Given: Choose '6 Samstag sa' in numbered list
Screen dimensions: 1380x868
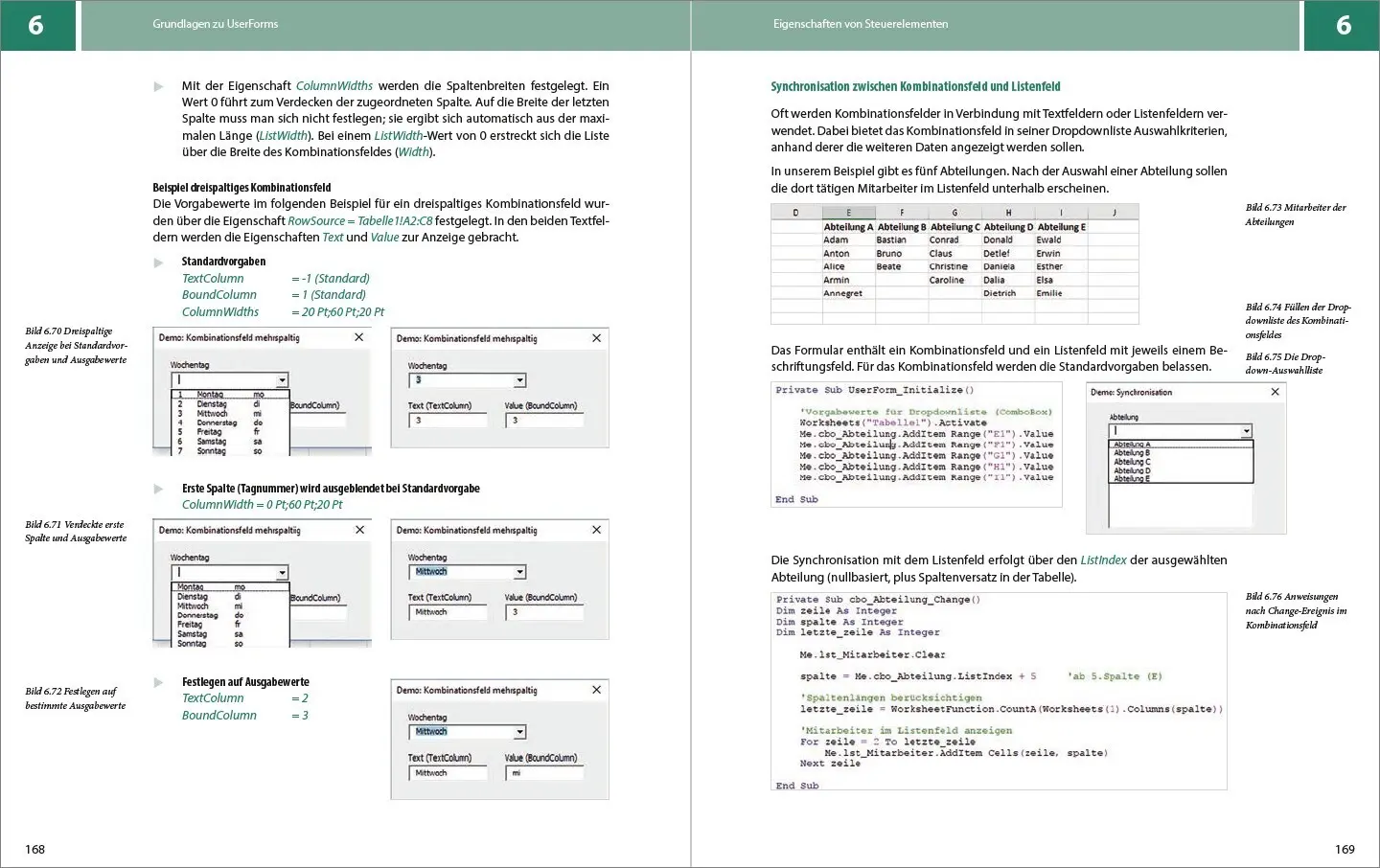Looking at the screenshot, I should [x=230, y=442].
